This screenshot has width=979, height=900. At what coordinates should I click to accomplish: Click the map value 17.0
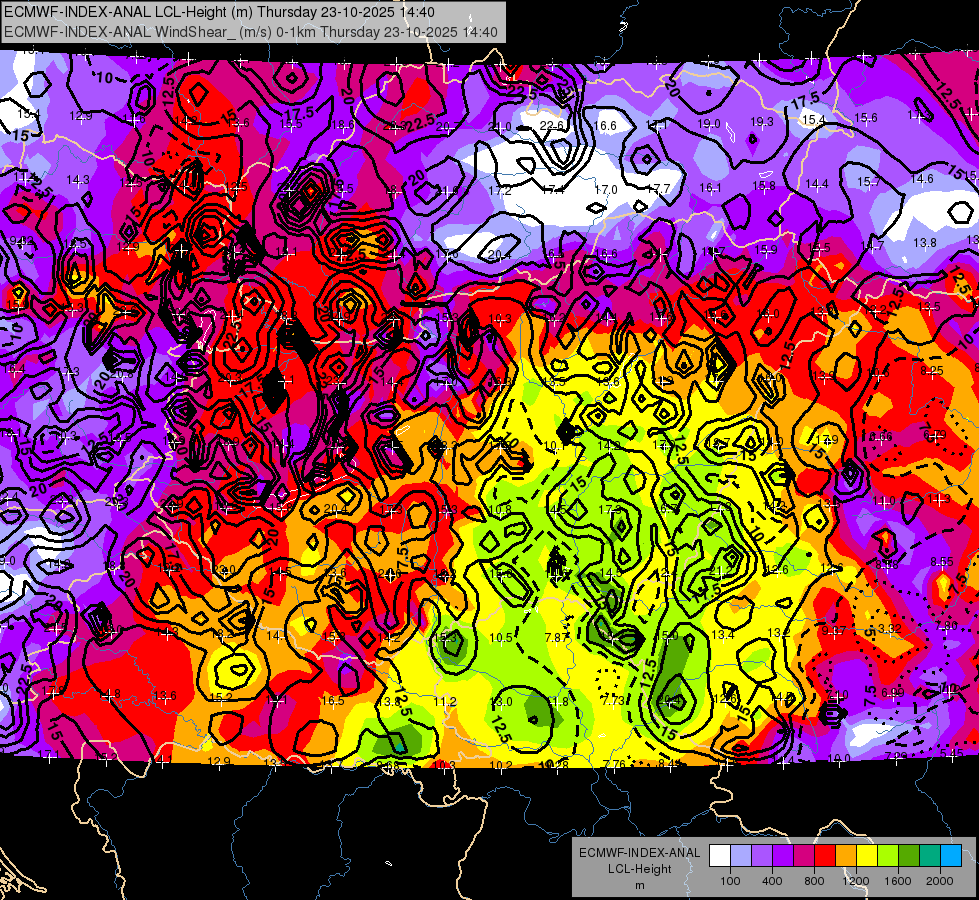point(606,189)
